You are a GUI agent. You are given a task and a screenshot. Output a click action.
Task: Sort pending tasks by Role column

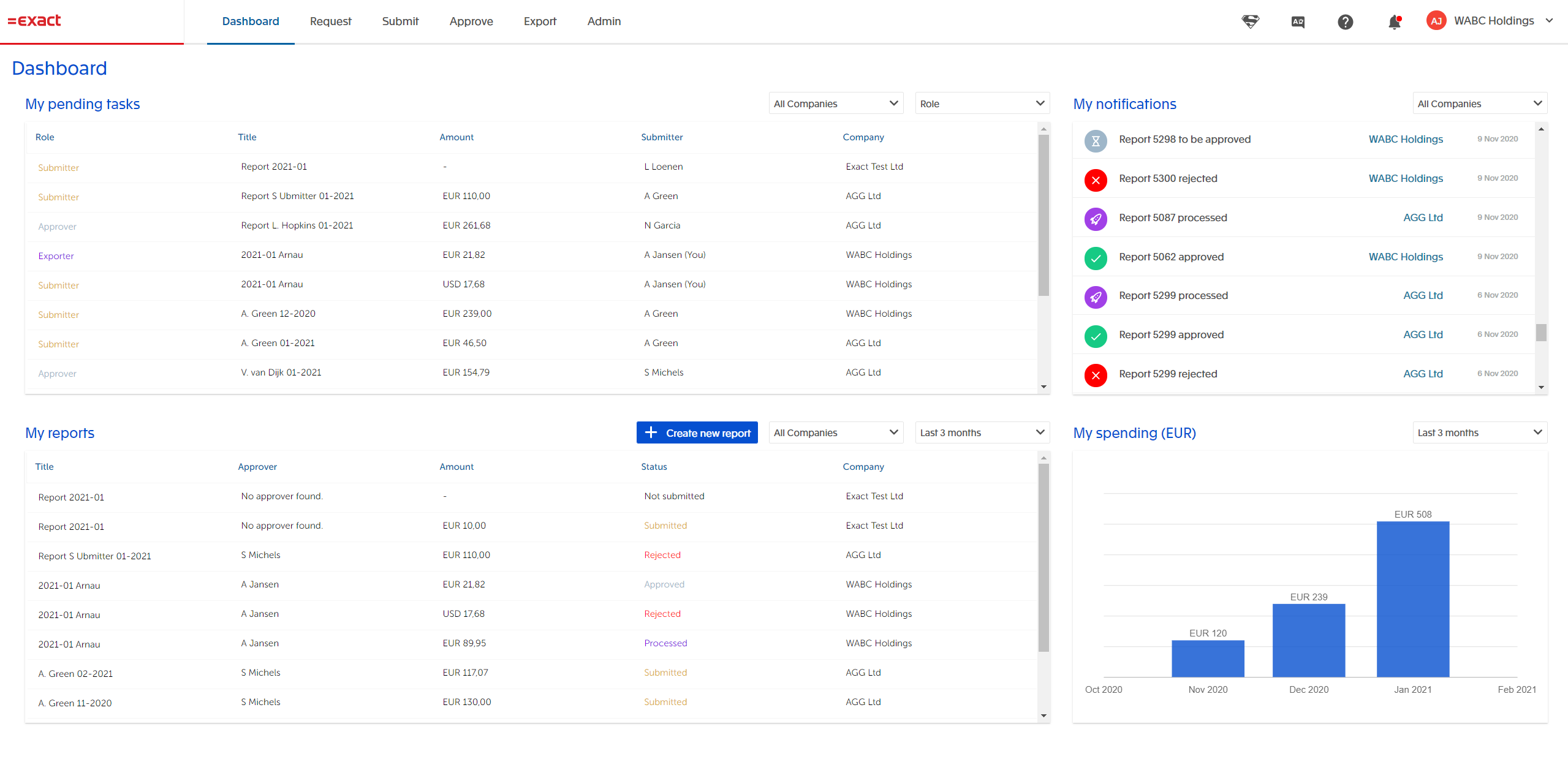point(45,137)
